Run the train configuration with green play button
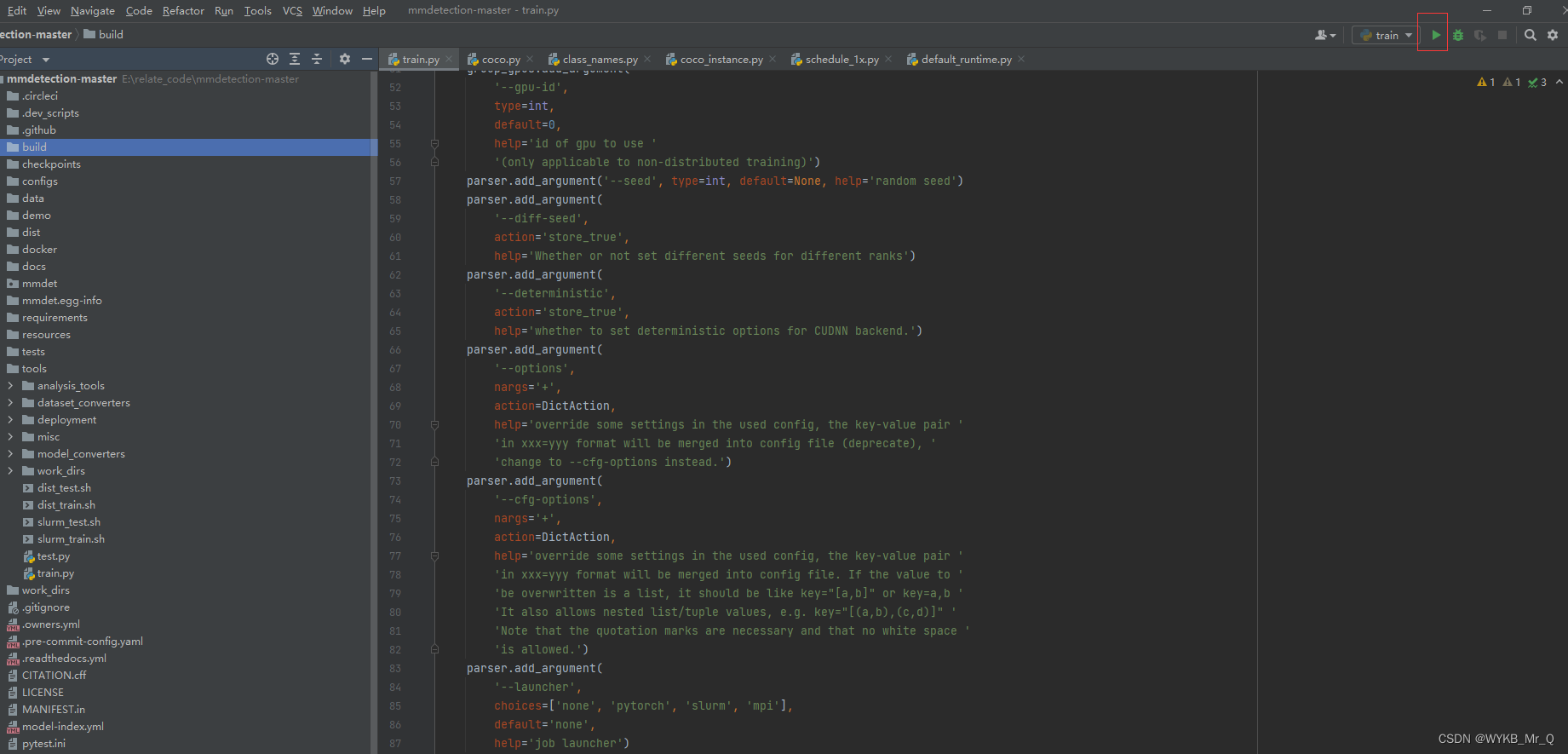Image resolution: width=1568 pixels, height=754 pixels. pyautogui.click(x=1436, y=35)
